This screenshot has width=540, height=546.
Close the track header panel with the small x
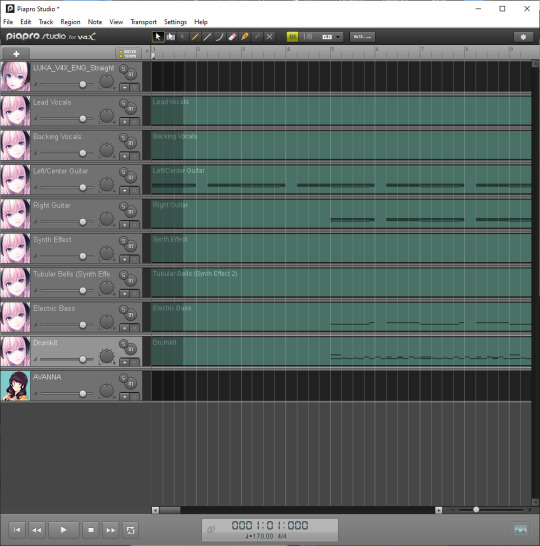point(147,51)
